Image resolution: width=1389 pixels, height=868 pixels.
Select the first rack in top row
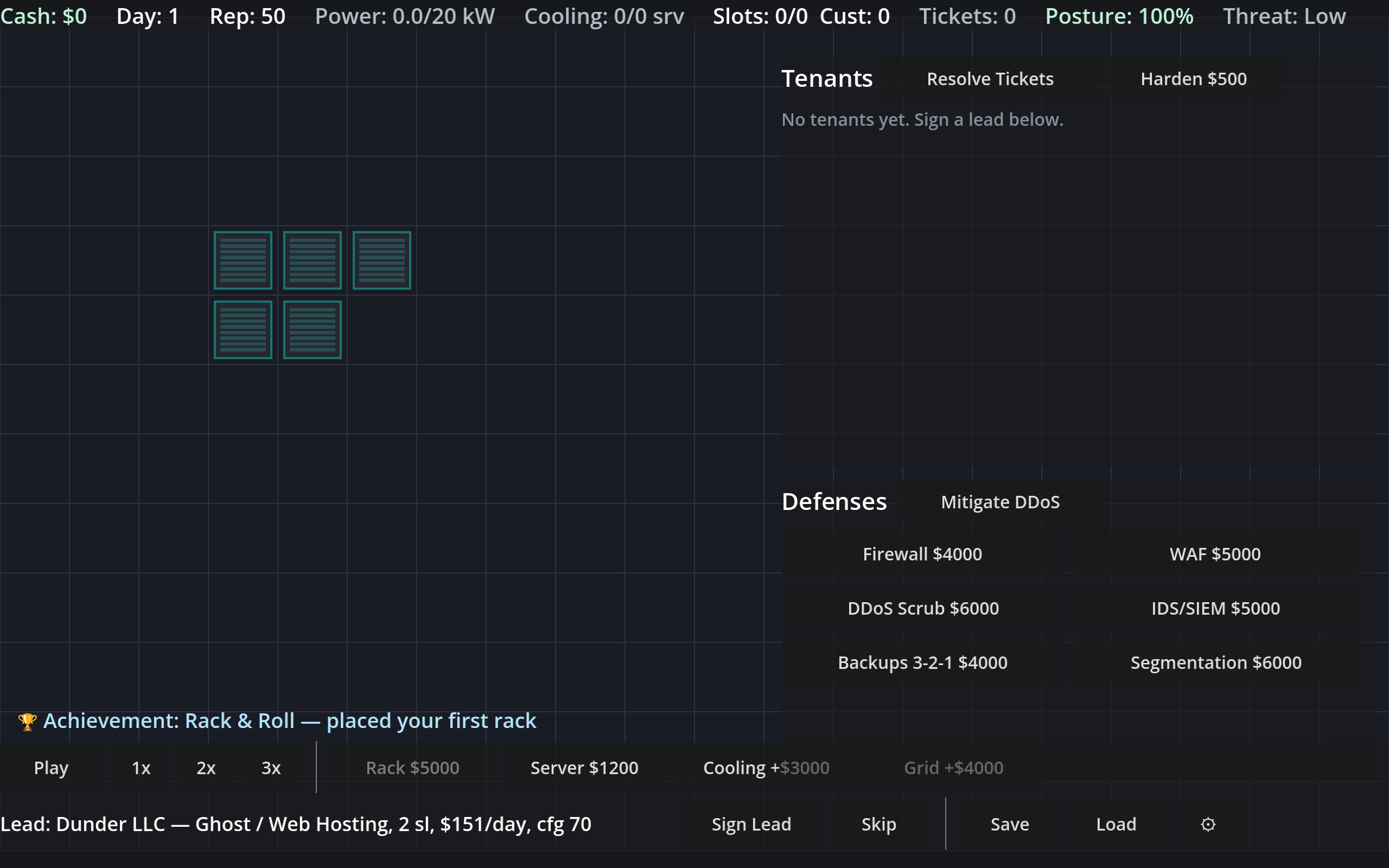243,260
